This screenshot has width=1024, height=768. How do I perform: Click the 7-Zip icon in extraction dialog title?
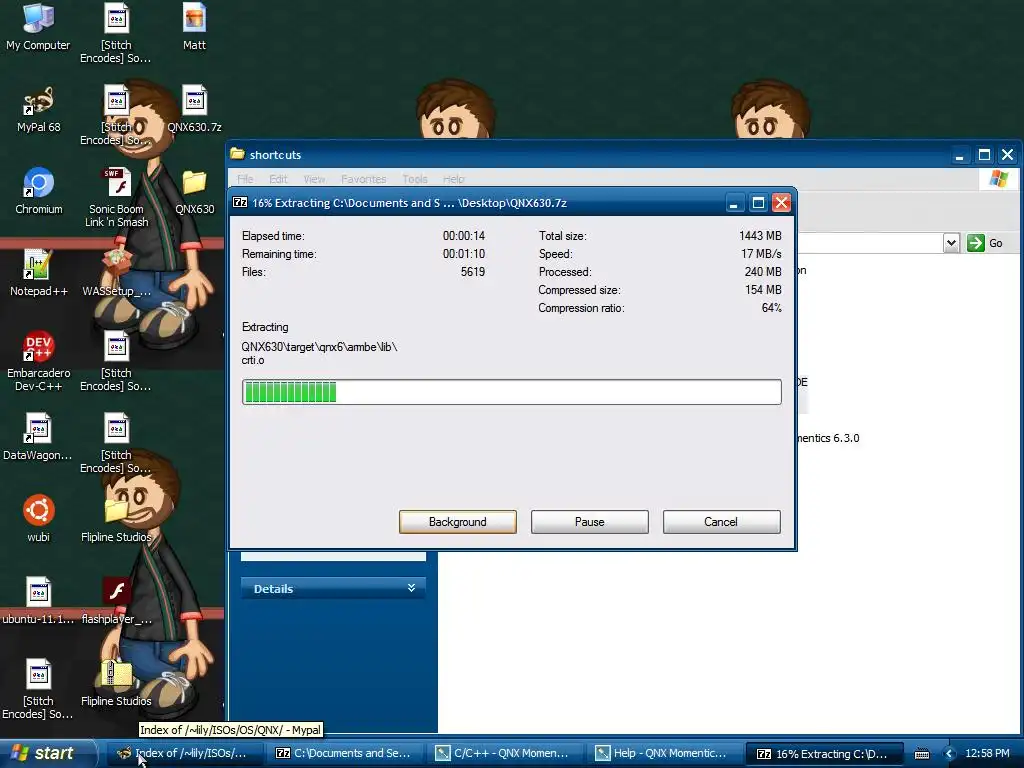(x=240, y=202)
